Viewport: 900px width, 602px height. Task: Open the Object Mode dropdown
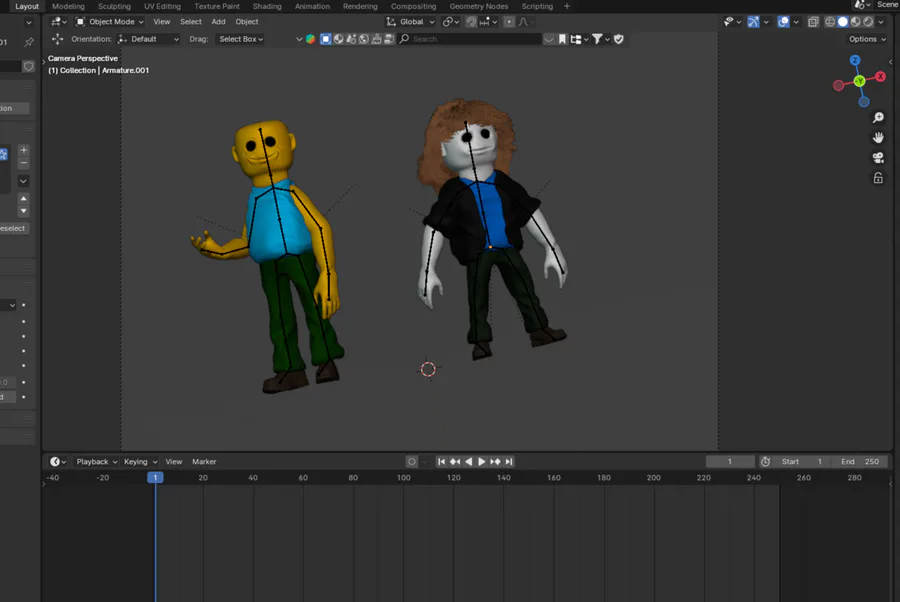110,22
